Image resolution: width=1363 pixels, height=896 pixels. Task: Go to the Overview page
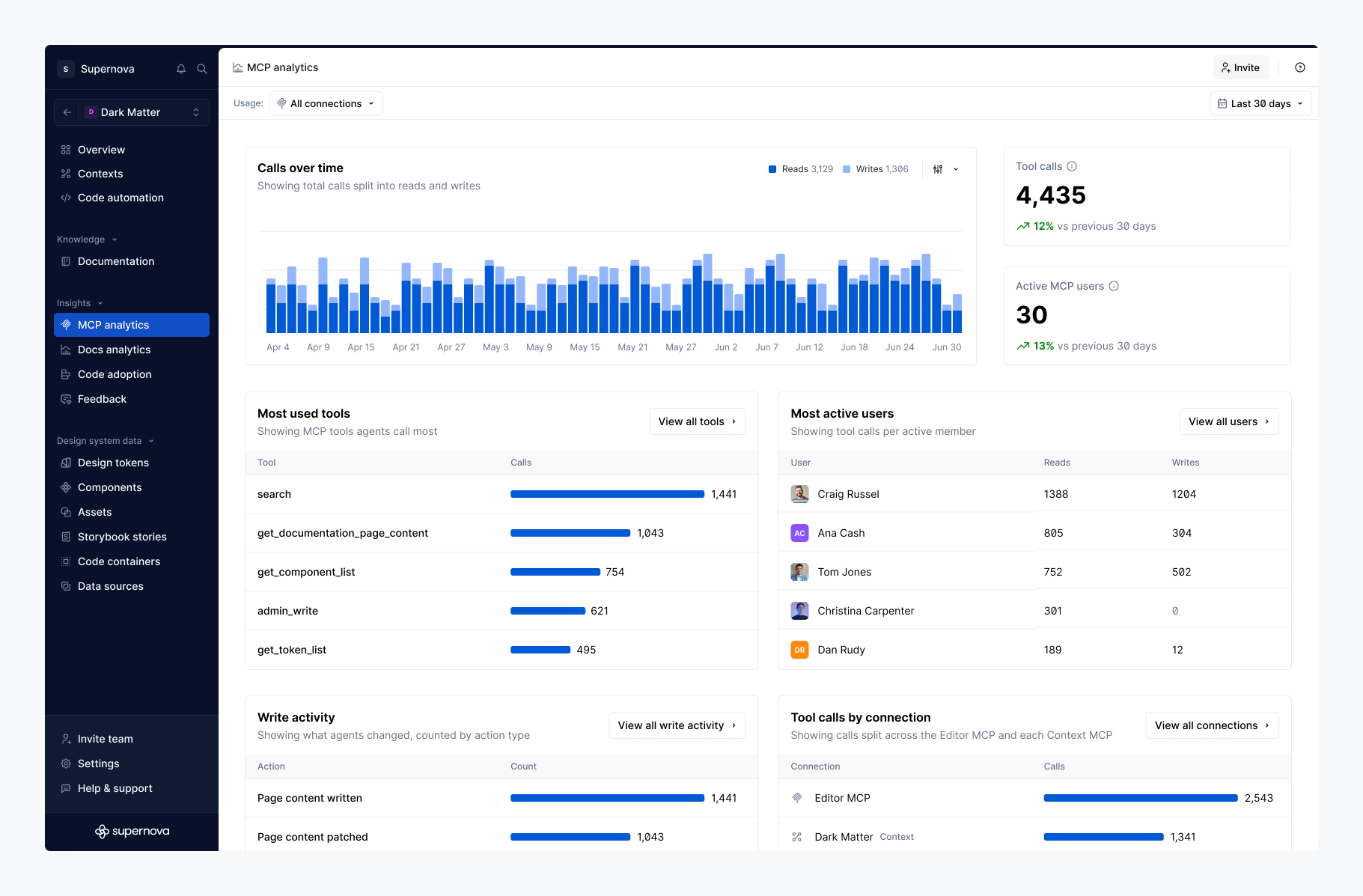pyautogui.click(x=132, y=150)
